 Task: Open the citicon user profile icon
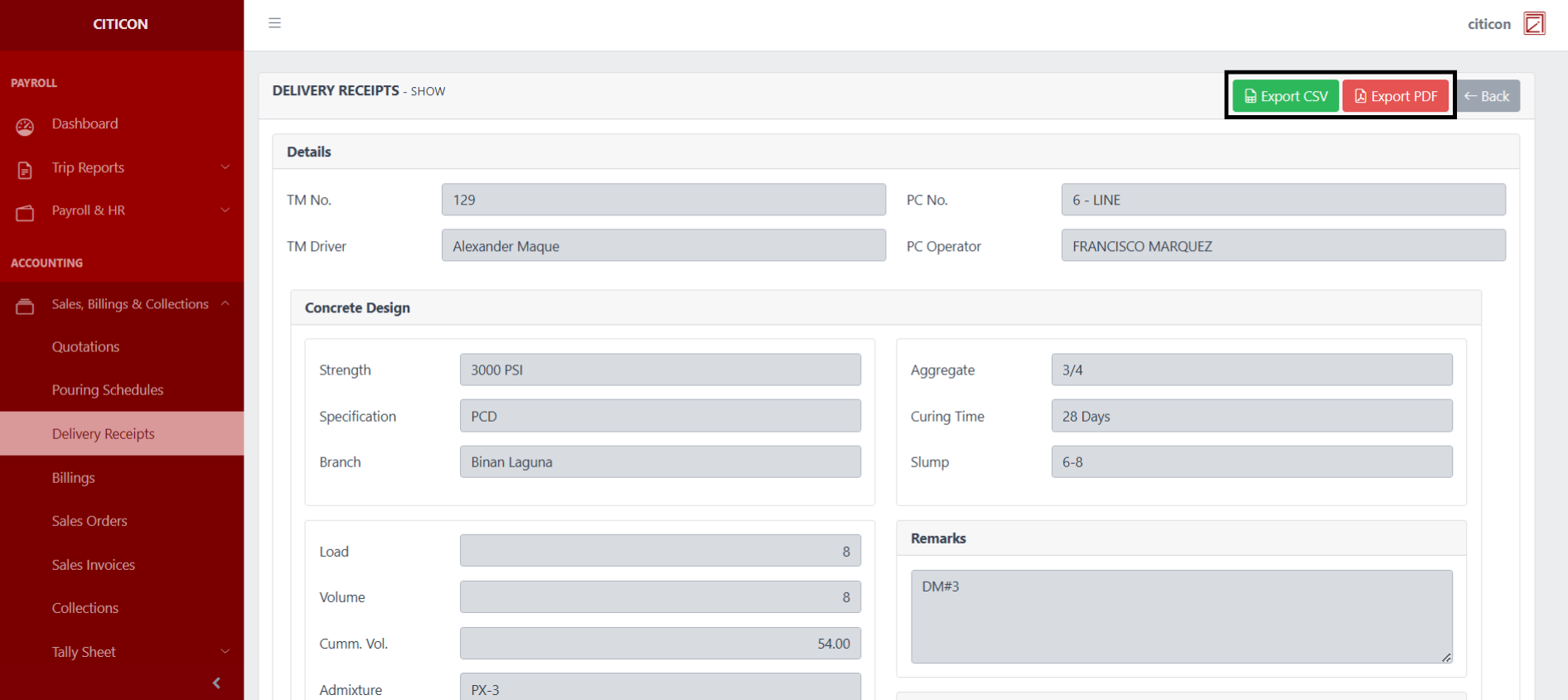[x=1534, y=23]
